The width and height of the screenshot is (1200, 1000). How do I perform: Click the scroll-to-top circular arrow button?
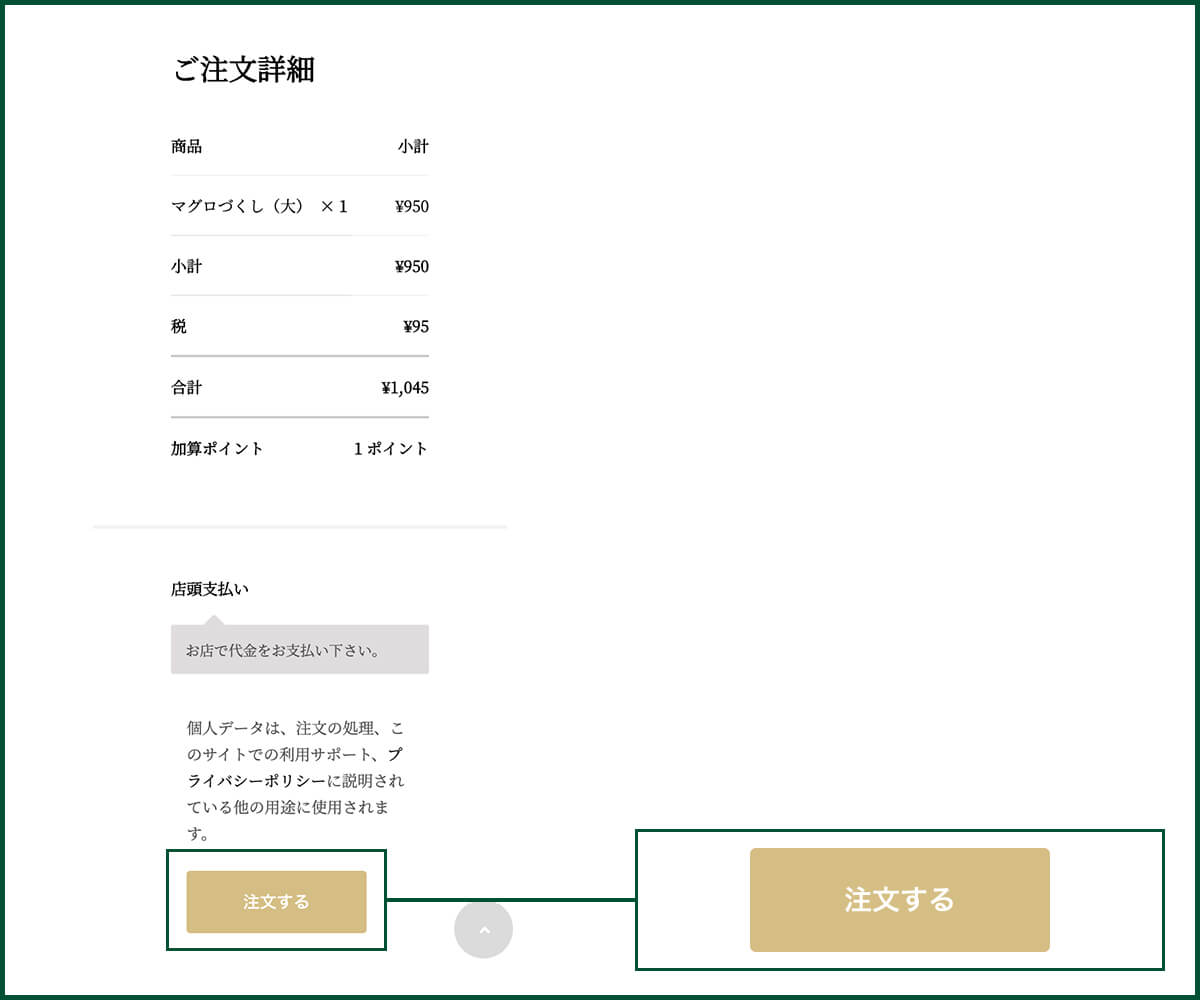(x=483, y=930)
